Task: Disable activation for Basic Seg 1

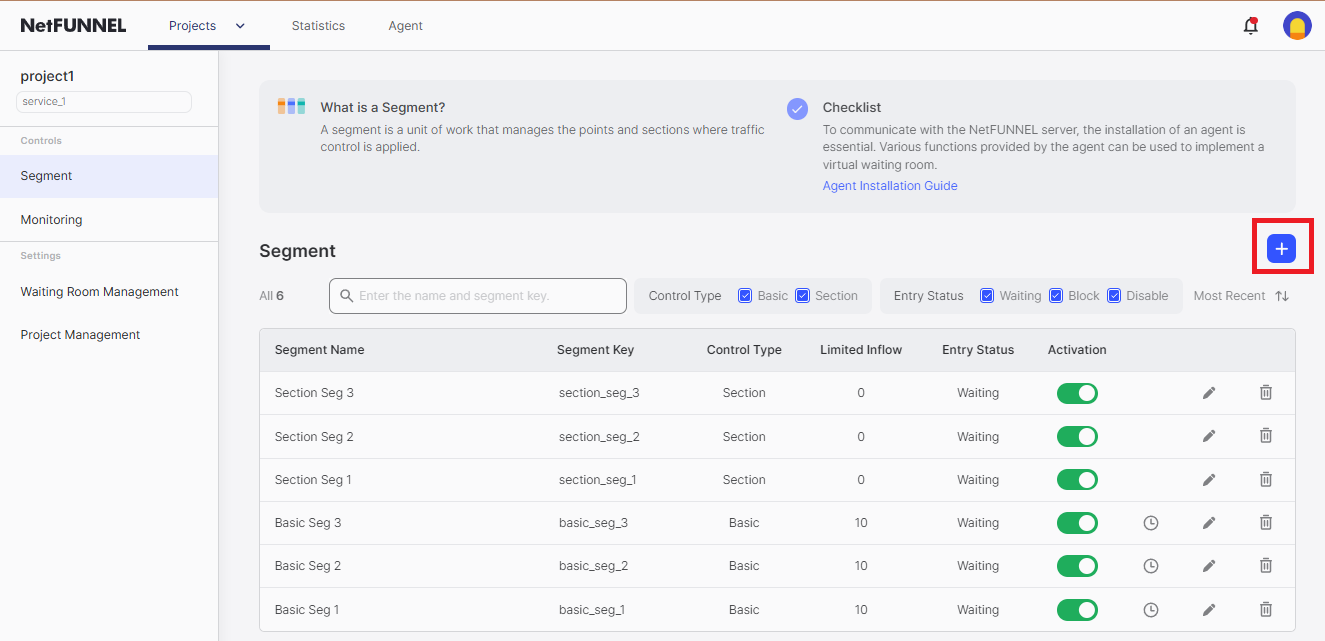Action: coord(1077,609)
